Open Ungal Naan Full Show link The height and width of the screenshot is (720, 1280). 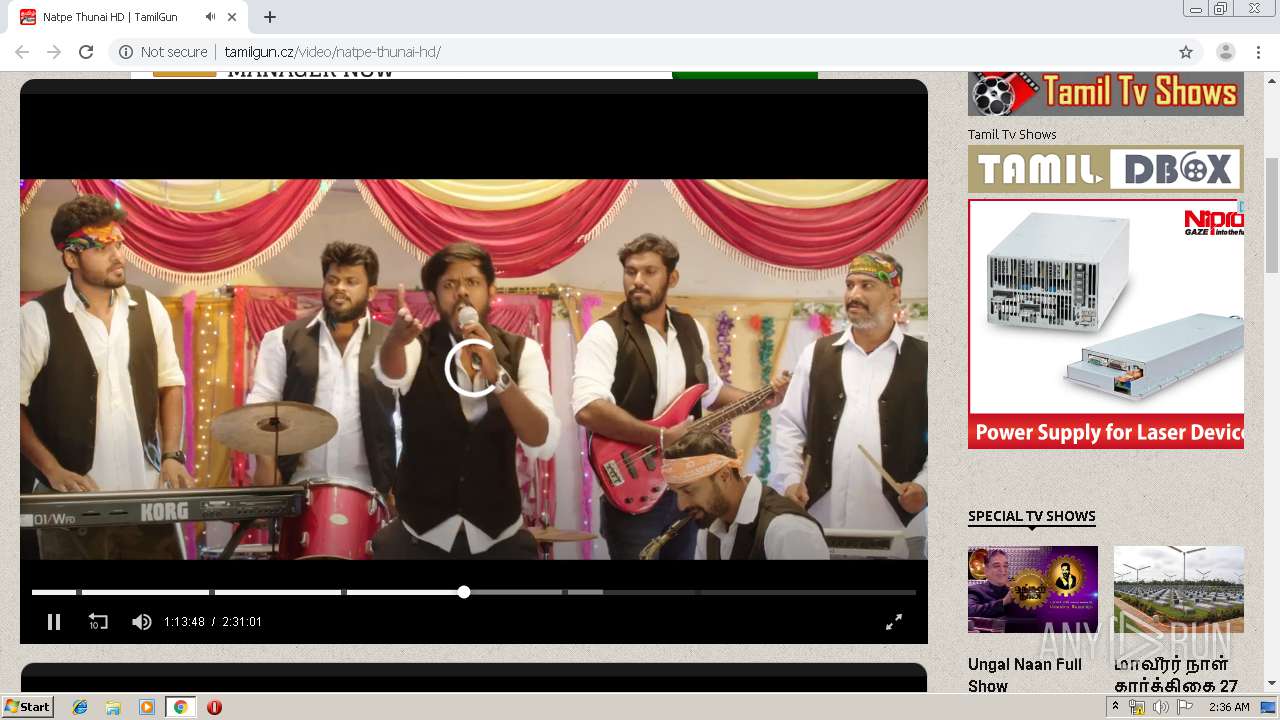1025,675
